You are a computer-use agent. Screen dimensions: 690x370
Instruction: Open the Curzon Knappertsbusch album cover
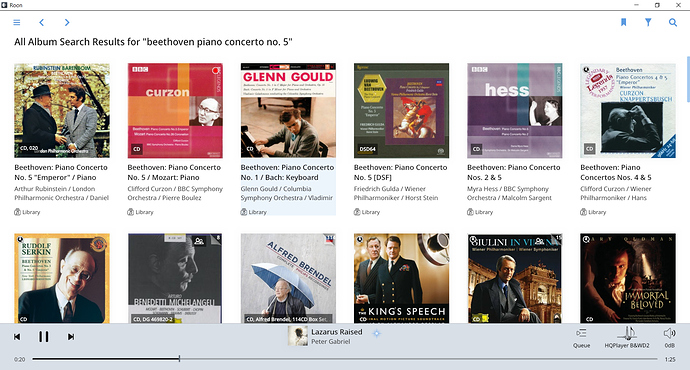(628, 110)
